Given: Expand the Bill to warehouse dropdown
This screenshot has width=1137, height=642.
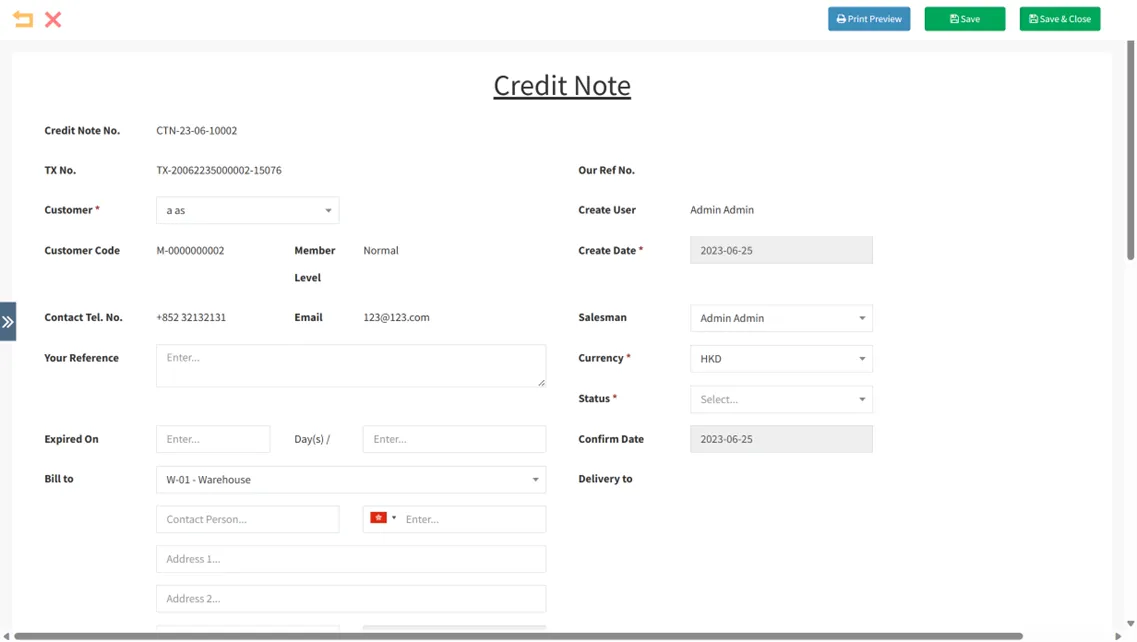Looking at the screenshot, I should point(350,480).
